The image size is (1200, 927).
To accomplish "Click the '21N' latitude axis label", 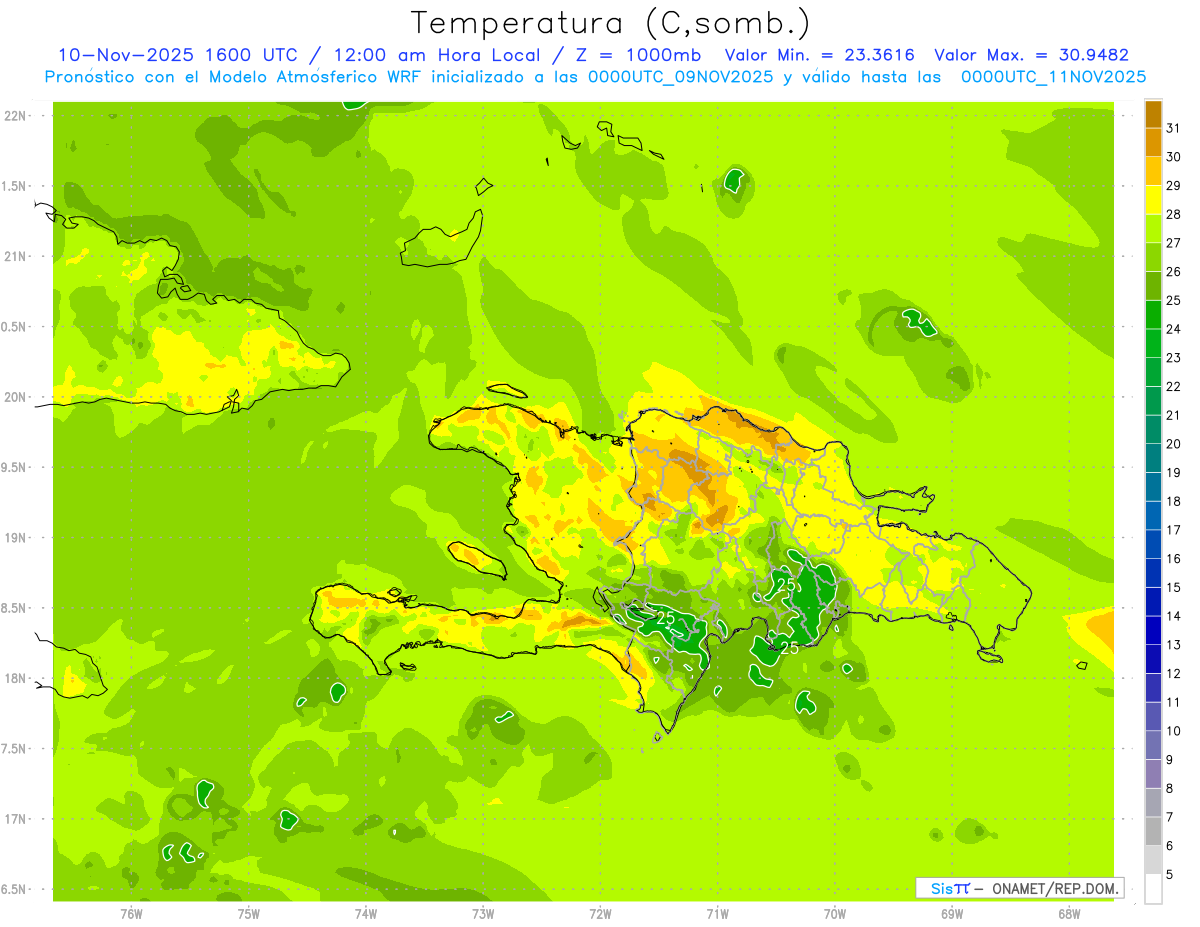I will (x=14, y=257).
